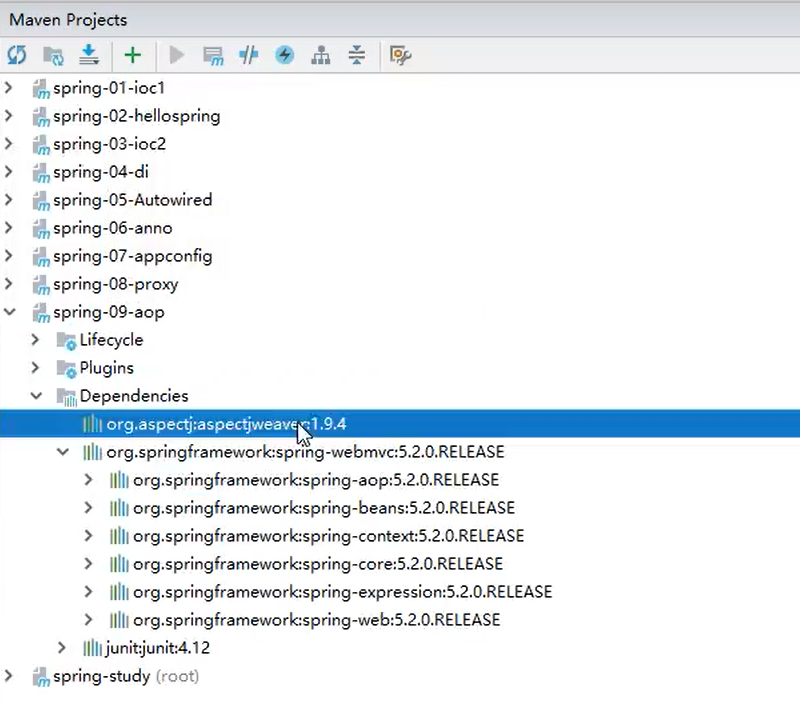Execute Maven goal icon
This screenshot has height=706, width=800.
tap(213, 55)
